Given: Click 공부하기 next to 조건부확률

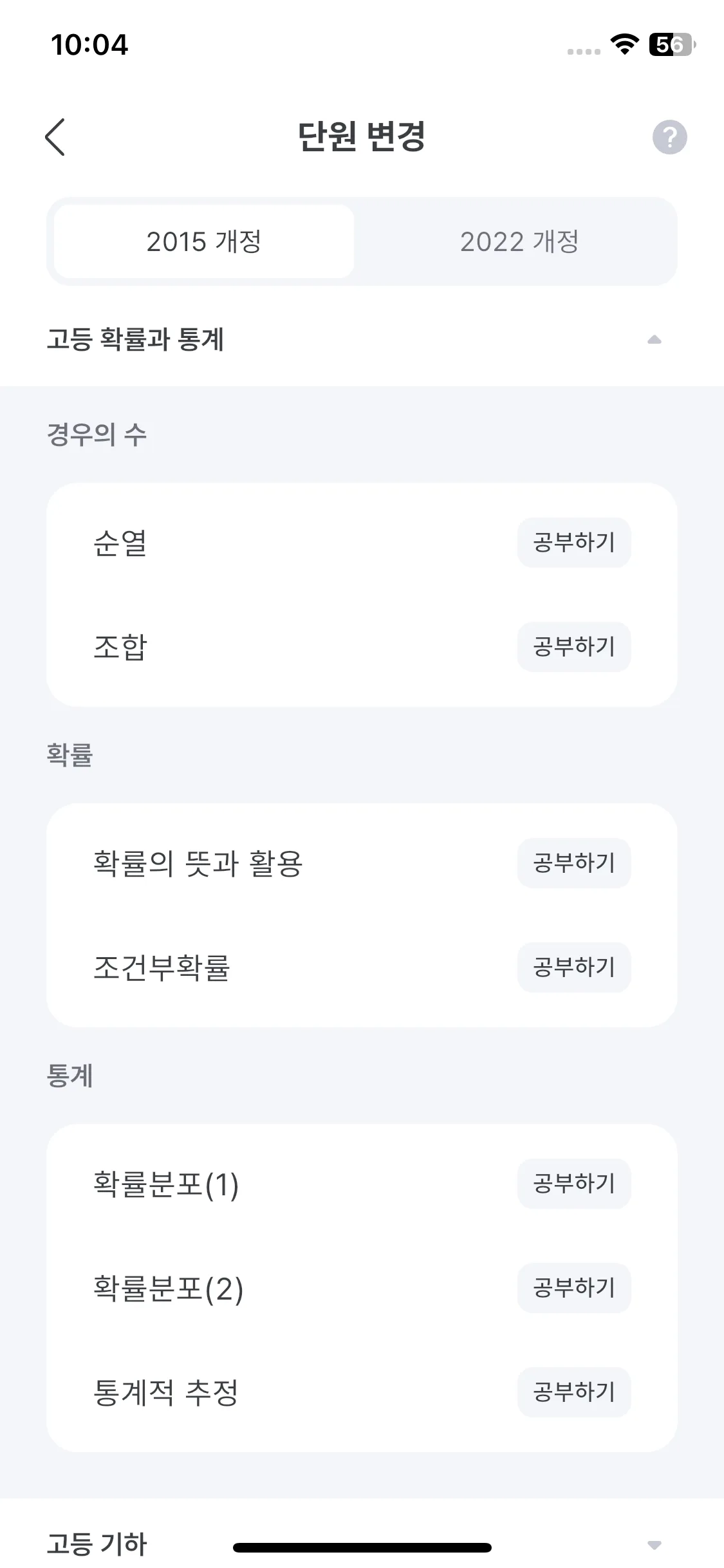Looking at the screenshot, I should (574, 967).
